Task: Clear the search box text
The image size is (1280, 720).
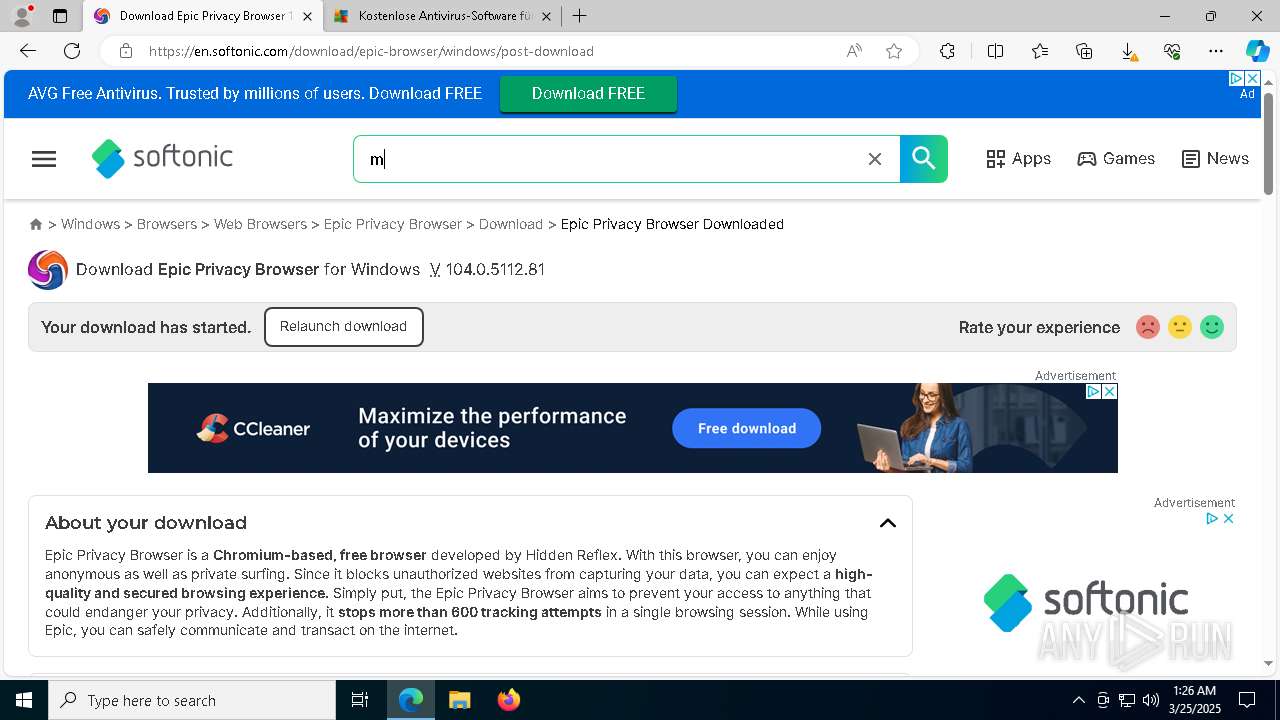Action: click(x=875, y=159)
